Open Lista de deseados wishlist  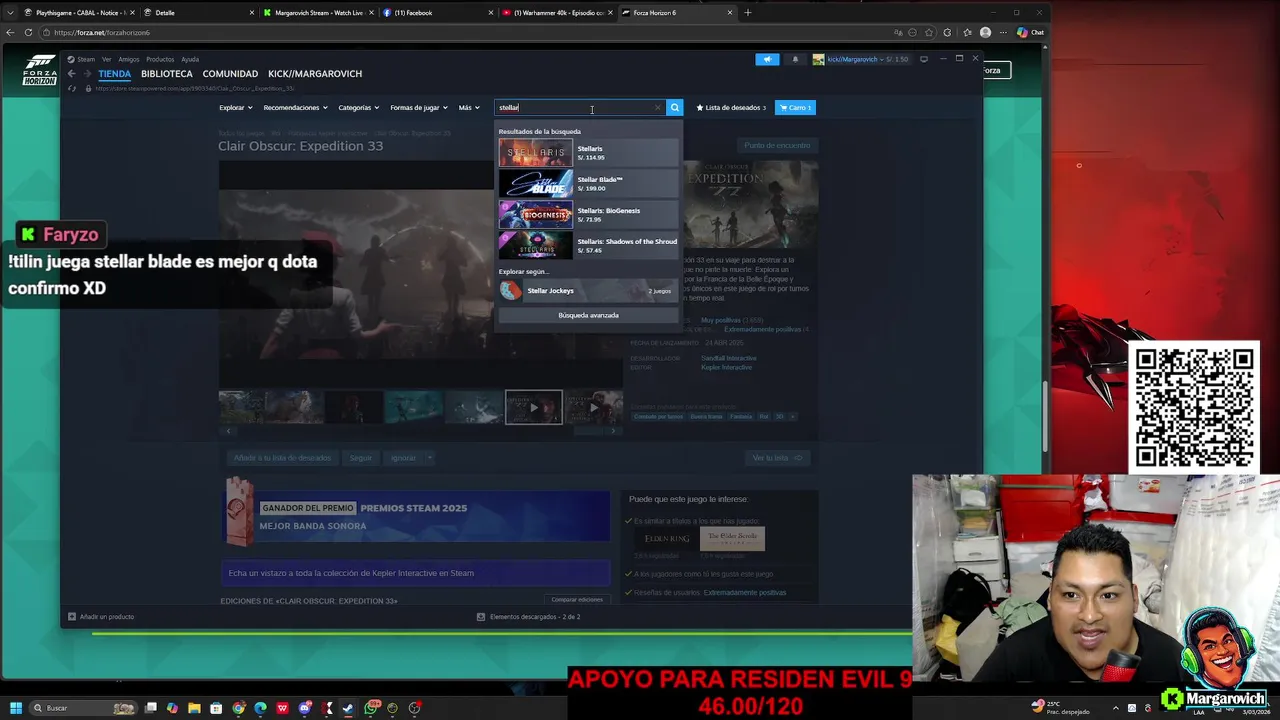731,107
